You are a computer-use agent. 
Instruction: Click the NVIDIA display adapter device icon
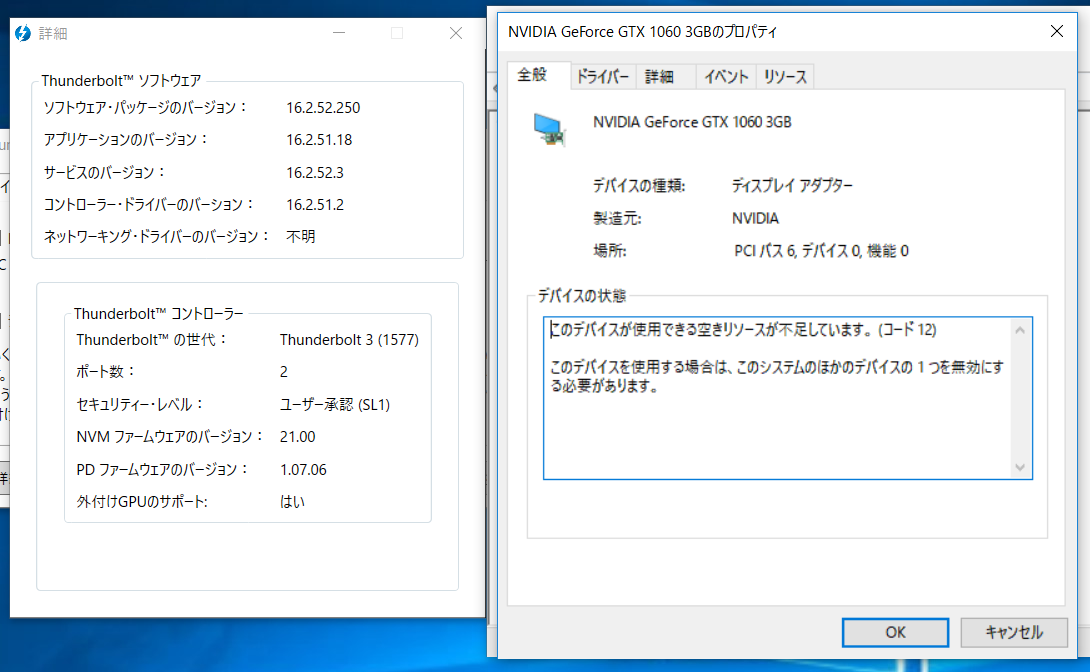[x=550, y=130]
